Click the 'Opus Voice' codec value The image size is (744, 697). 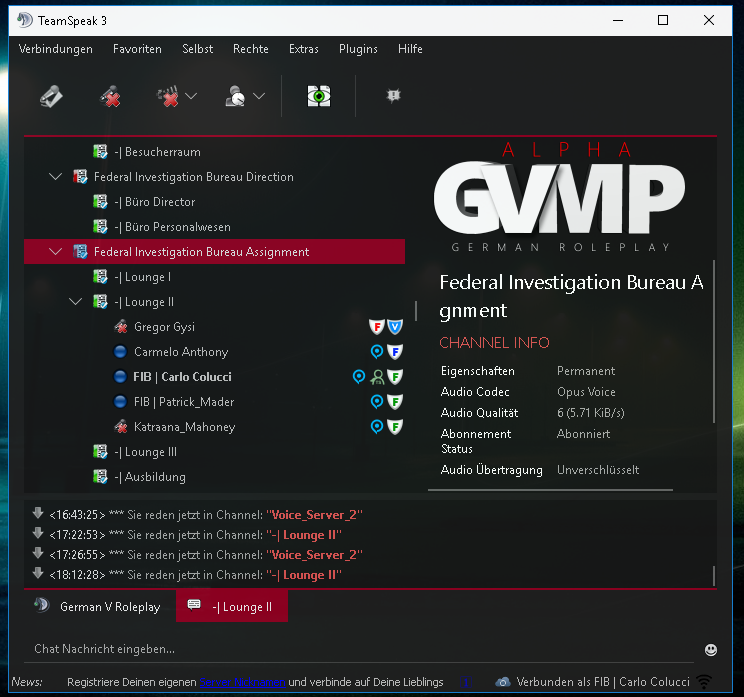(x=586, y=392)
